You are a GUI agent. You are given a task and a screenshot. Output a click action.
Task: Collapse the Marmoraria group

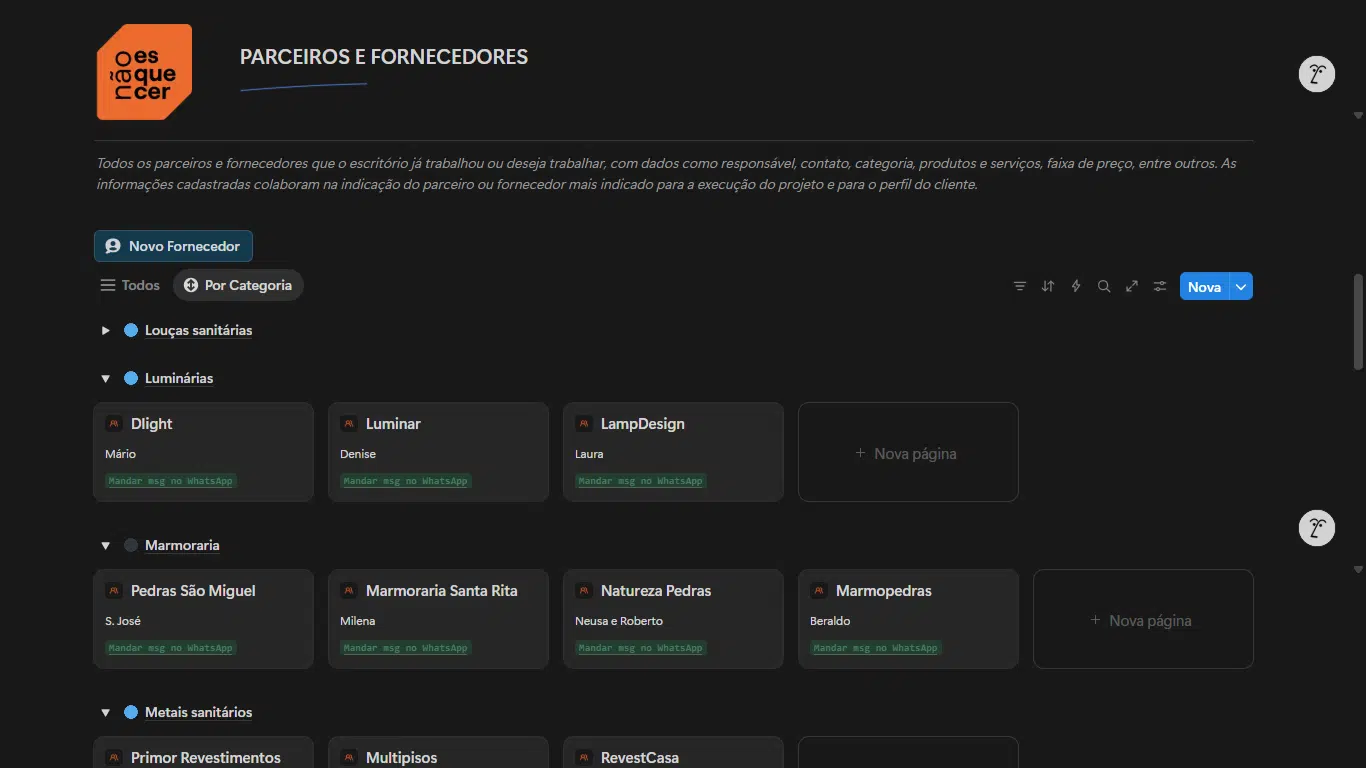(105, 545)
